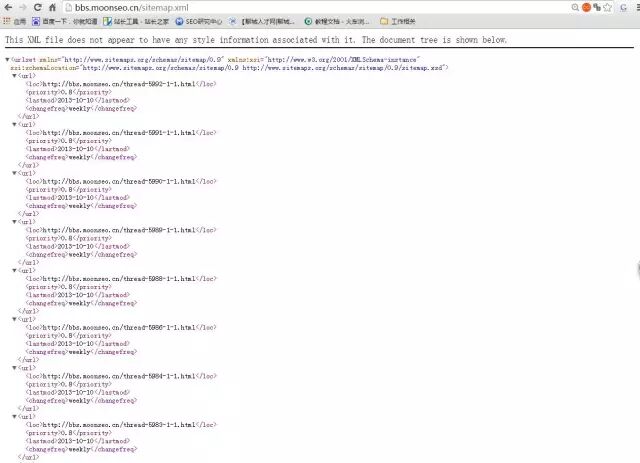The image size is (640, 463).
Task: Open the green-icon bookmark in bookmarks bar
Action: click(337, 21)
